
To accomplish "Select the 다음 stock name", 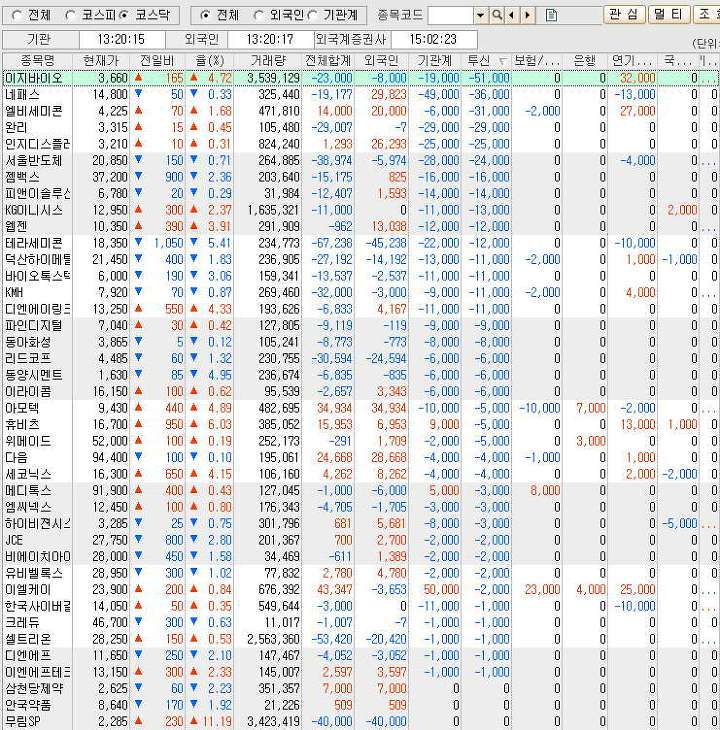I will click(16, 458).
